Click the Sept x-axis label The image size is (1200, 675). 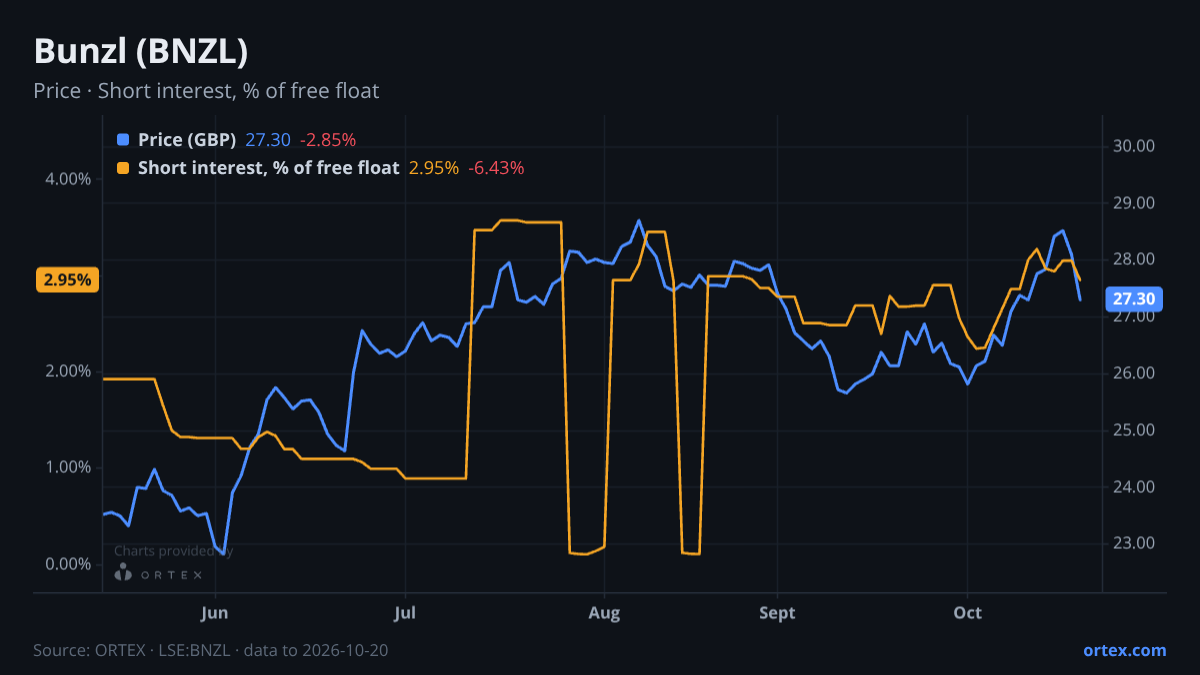[777, 612]
